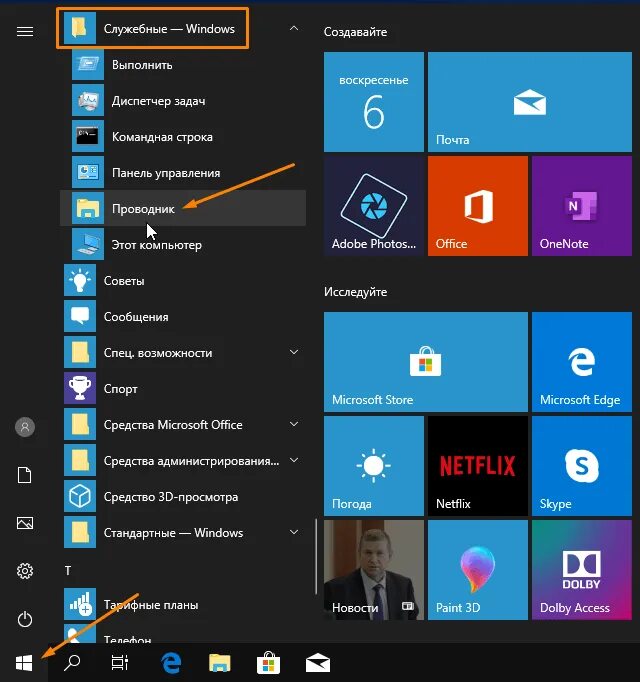Screen dimensions: 640x682
Task: Open the Сообщения app
Action: coord(183,317)
